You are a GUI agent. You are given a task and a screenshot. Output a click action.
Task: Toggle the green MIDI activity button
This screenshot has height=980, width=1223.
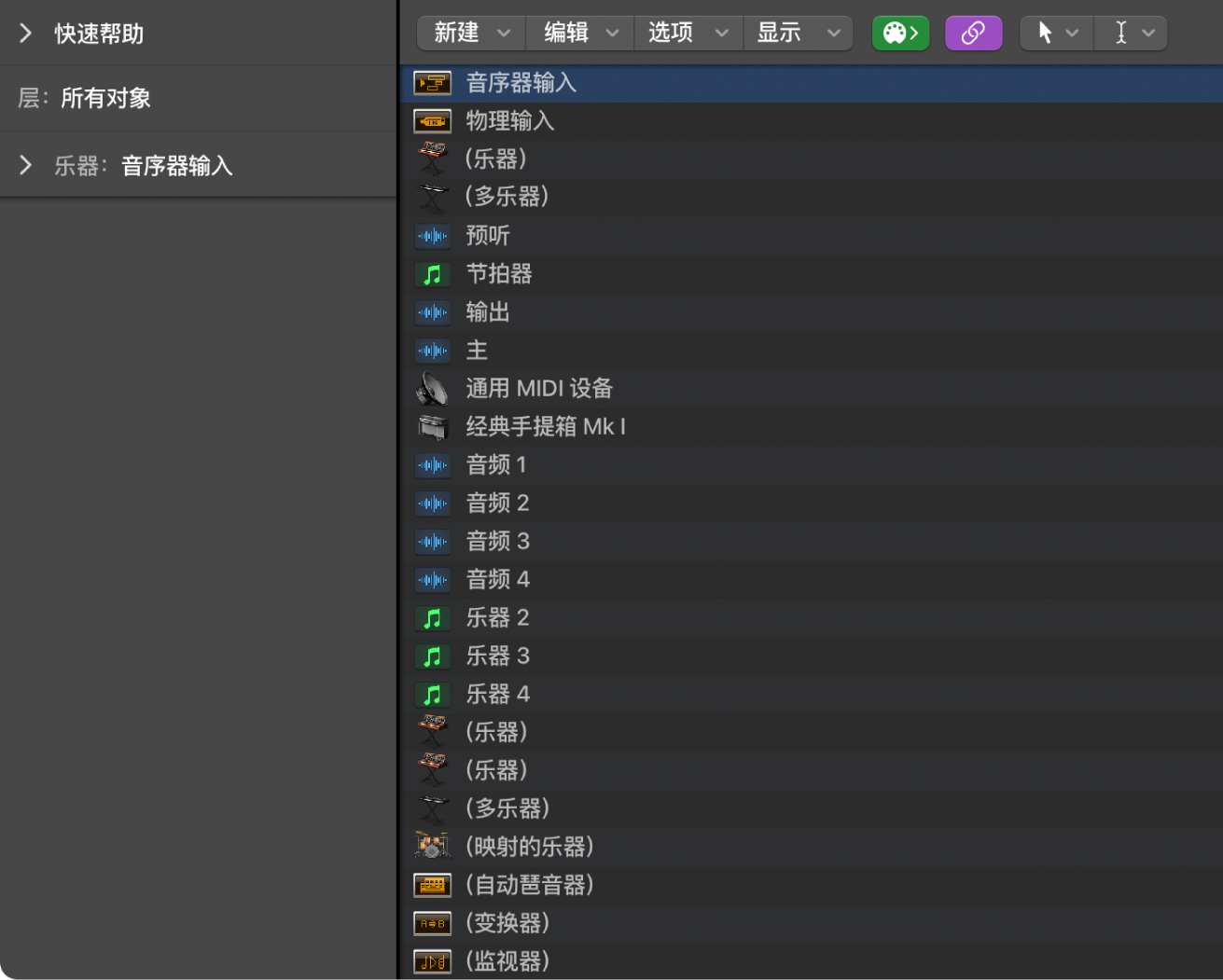899,33
